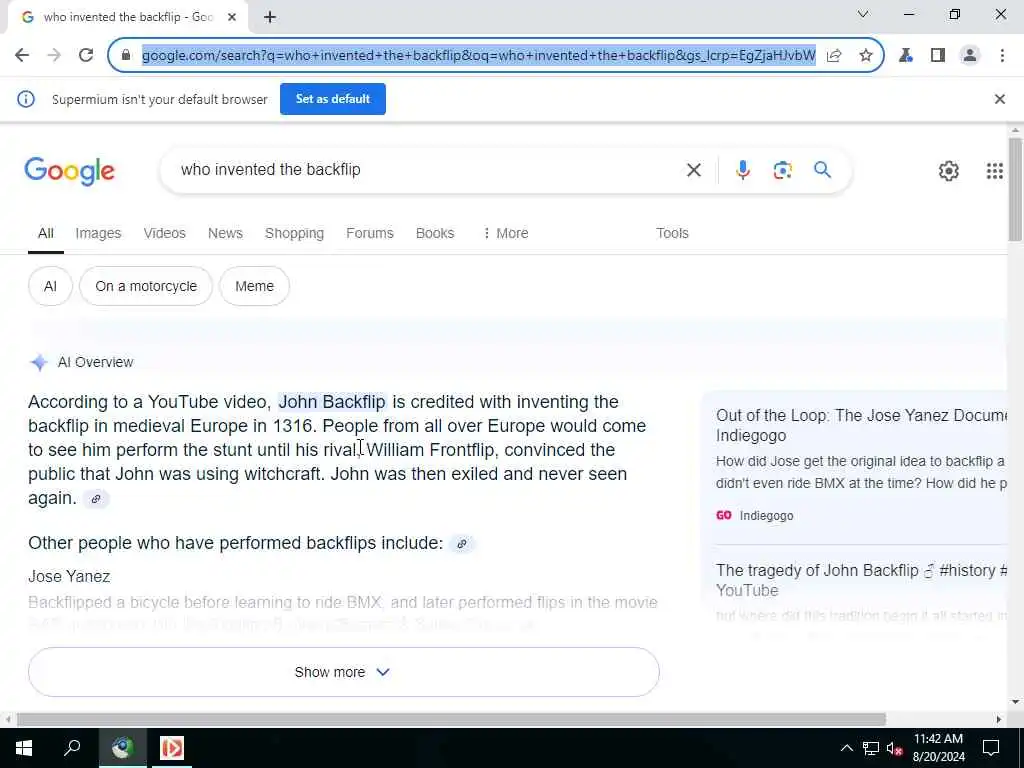Click the vertical page scrollbar

(1015, 189)
